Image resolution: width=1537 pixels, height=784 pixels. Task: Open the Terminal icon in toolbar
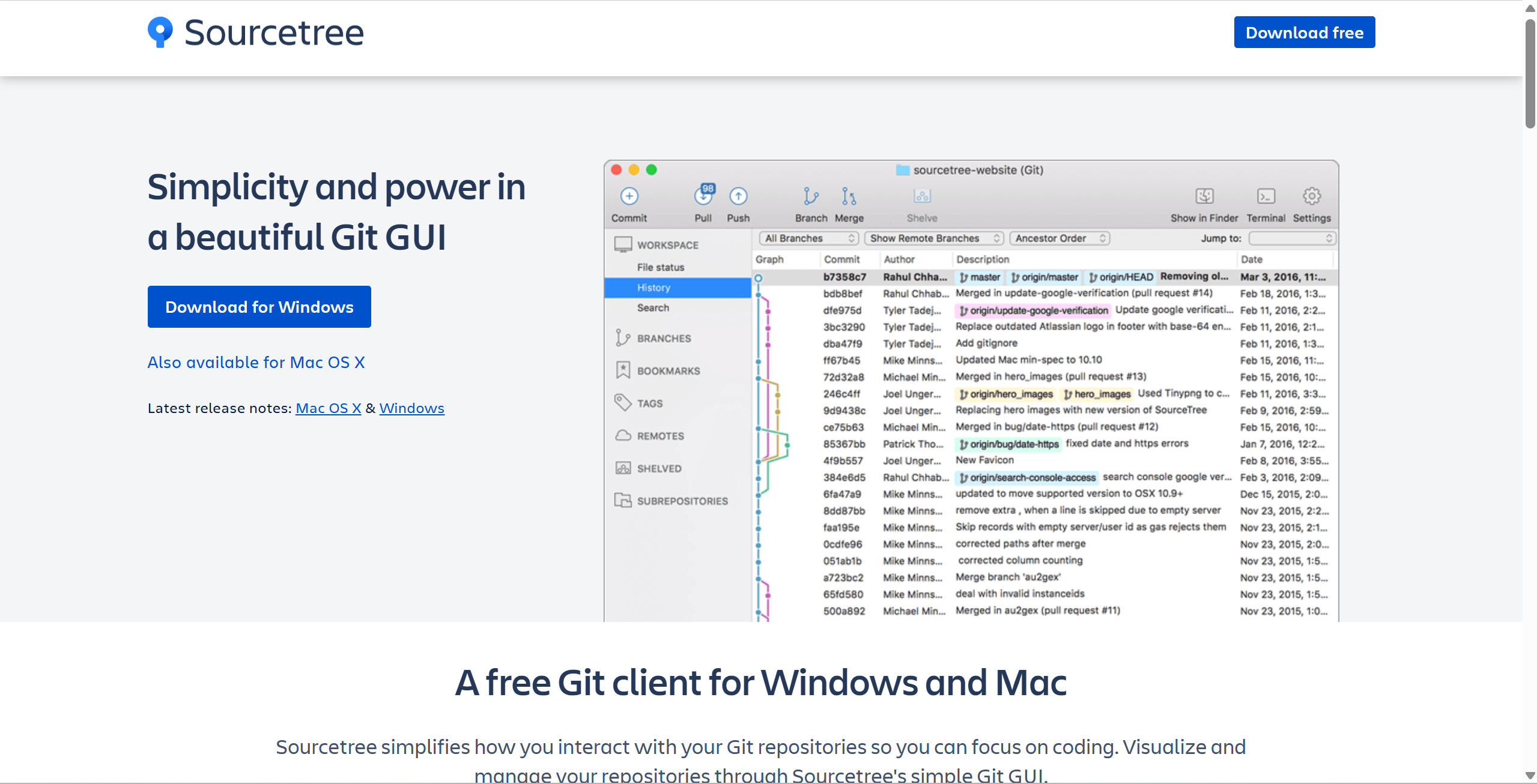tap(1266, 196)
